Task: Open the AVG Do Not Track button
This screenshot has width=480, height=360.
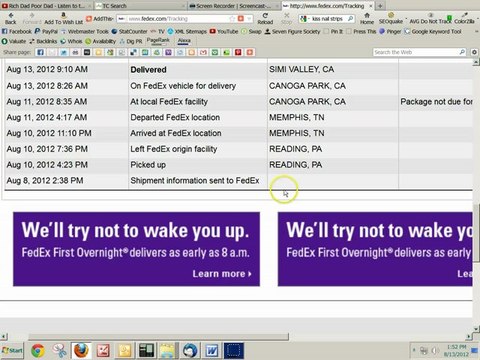Action: (x=431, y=19)
